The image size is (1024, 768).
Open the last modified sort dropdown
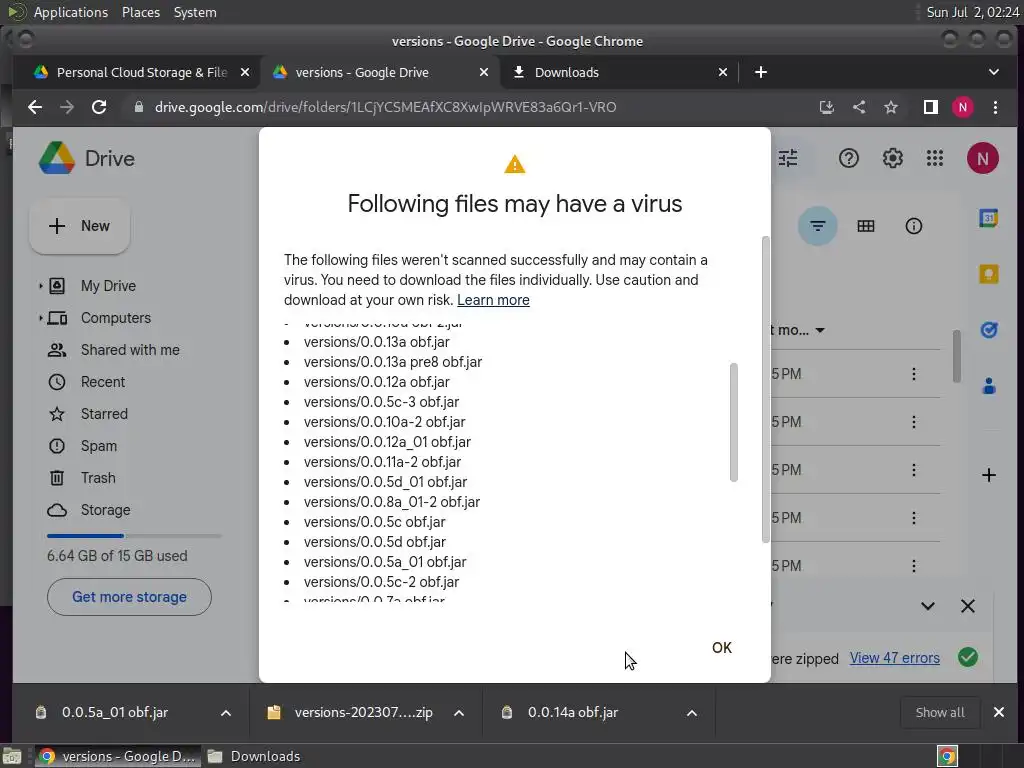[x=820, y=330]
